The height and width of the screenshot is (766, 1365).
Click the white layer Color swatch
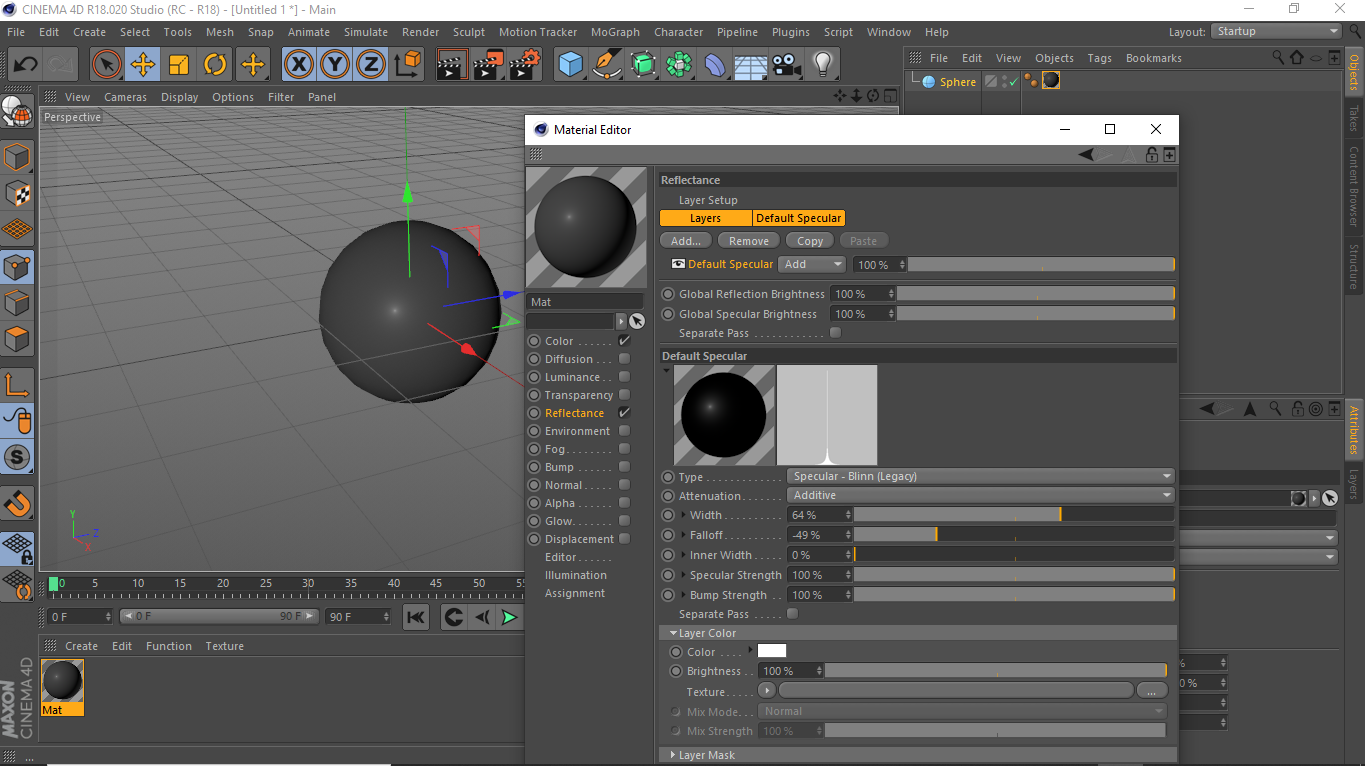coord(772,651)
